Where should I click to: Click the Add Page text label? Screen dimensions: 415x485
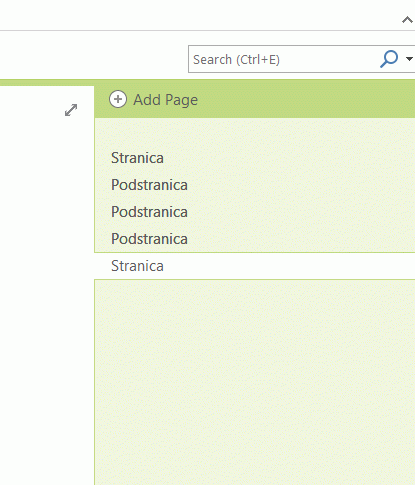[x=166, y=100]
